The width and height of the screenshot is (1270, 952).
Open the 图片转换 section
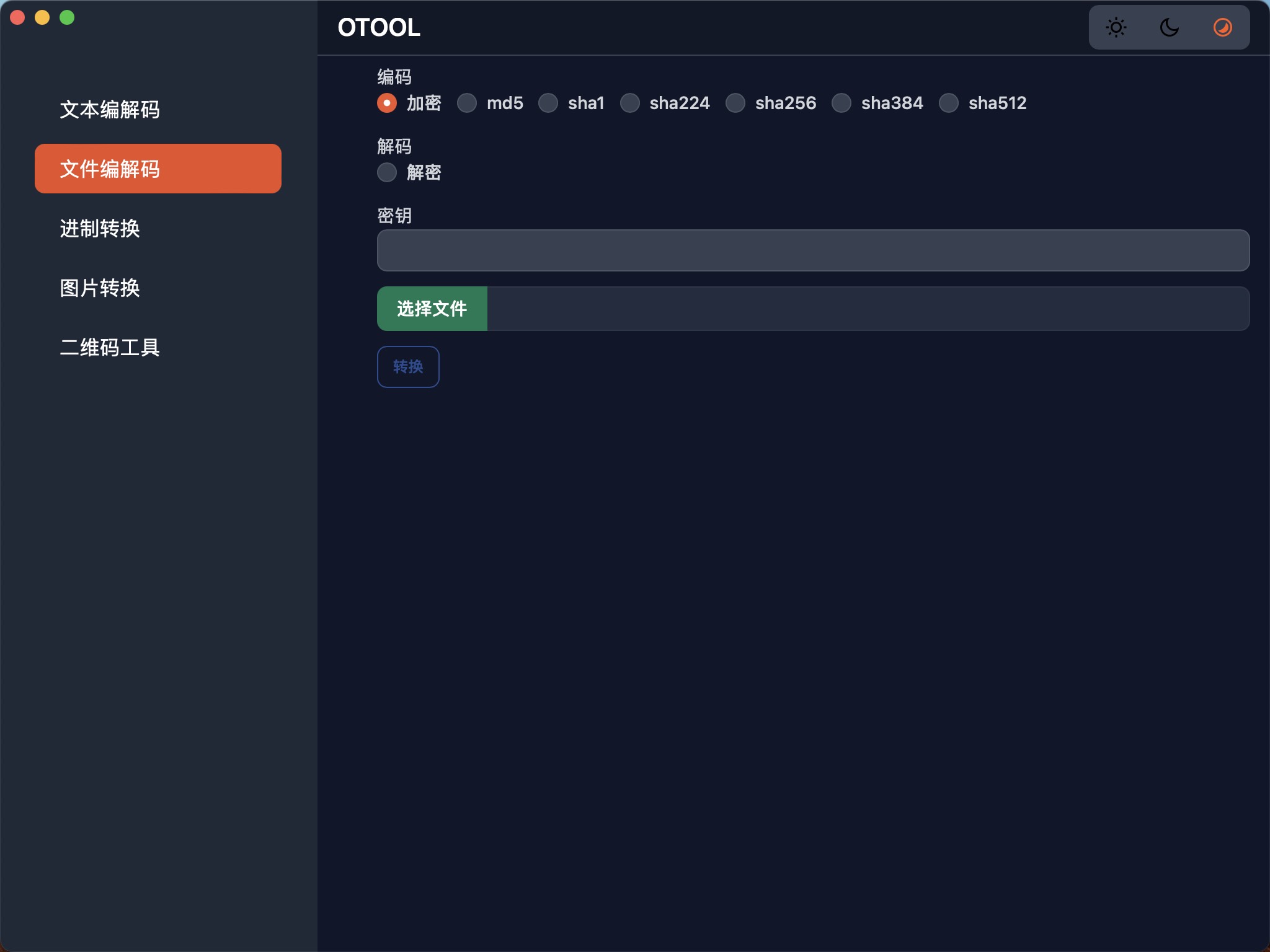pyautogui.click(x=100, y=288)
